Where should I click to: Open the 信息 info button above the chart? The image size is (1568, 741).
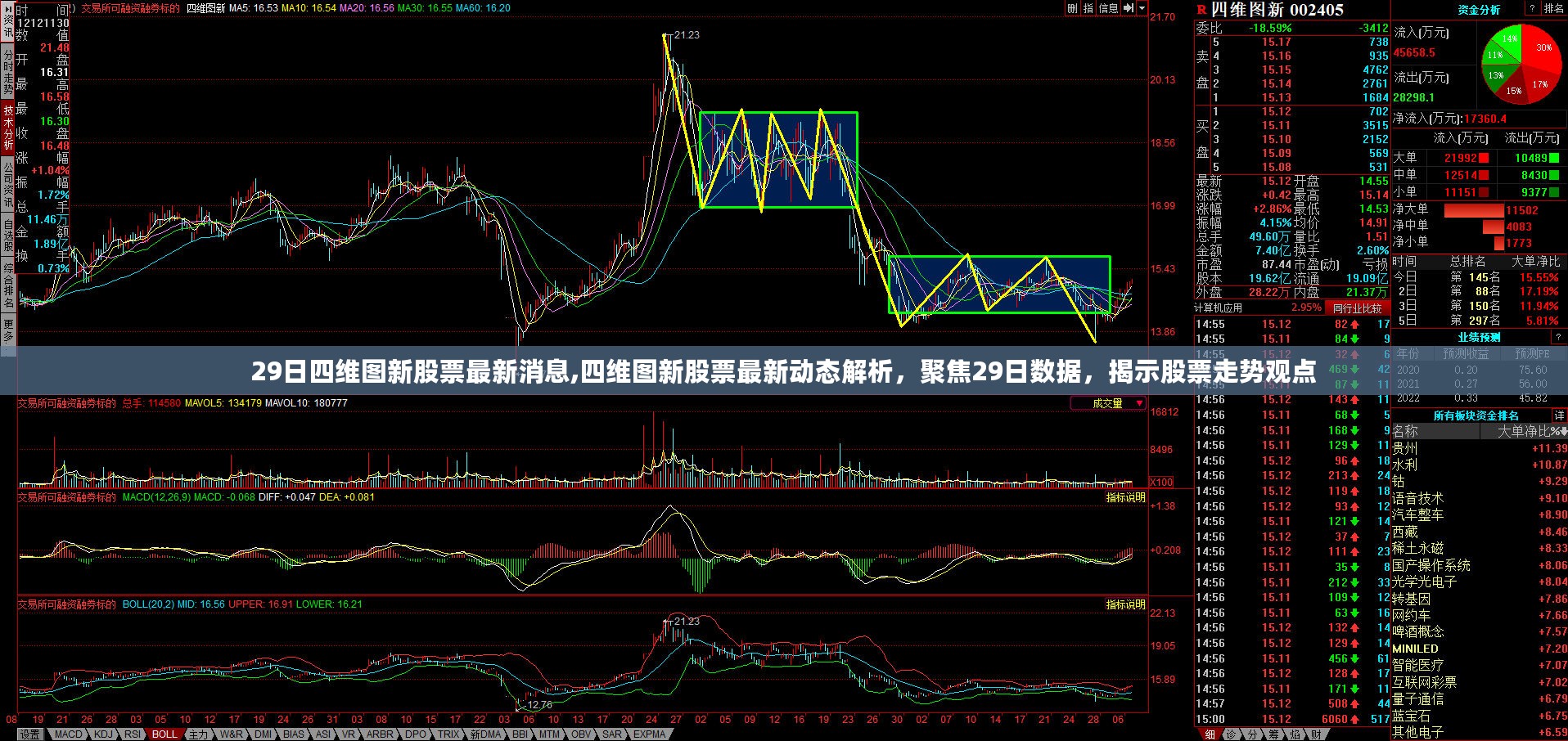[1108, 8]
